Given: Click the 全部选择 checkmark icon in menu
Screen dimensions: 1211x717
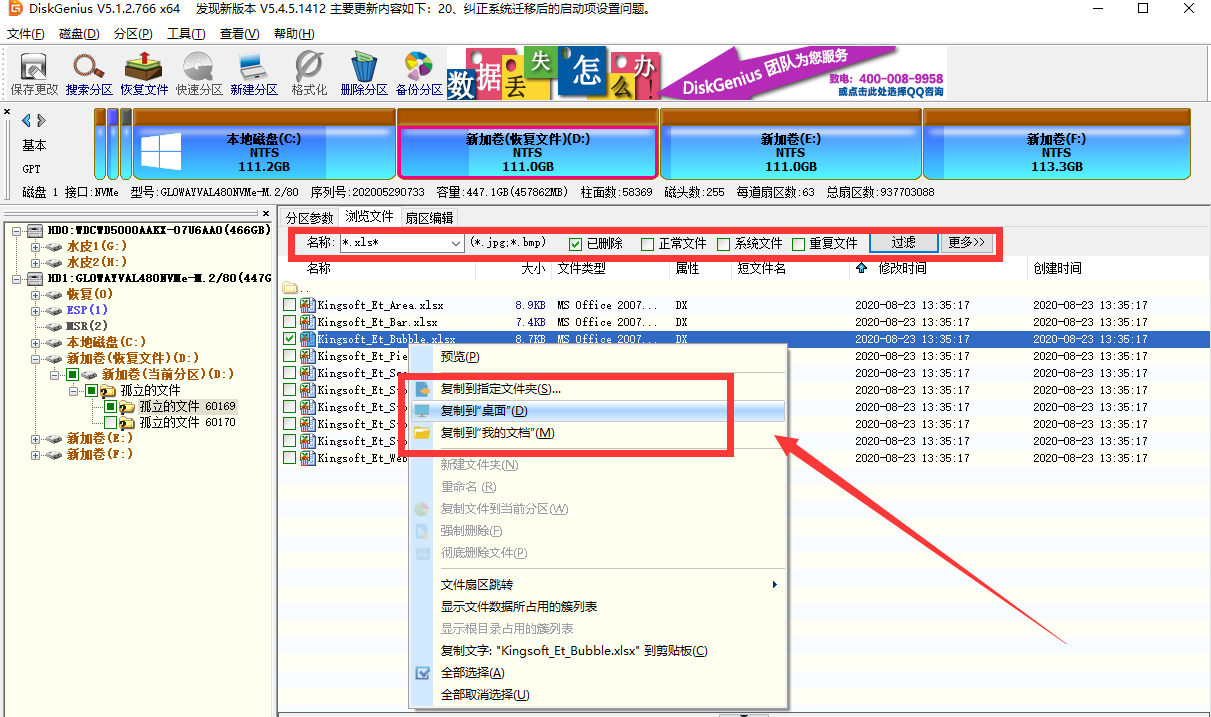Looking at the screenshot, I should (x=422, y=673).
